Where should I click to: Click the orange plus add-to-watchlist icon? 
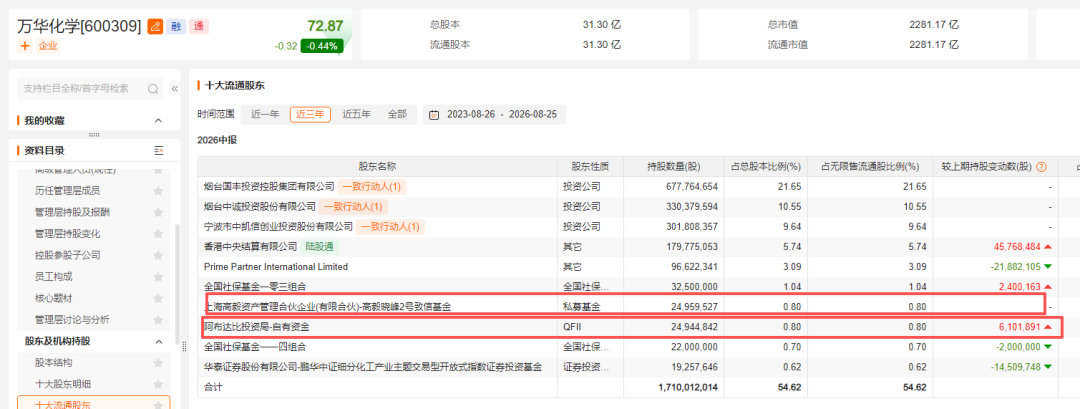tap(25, 46)
